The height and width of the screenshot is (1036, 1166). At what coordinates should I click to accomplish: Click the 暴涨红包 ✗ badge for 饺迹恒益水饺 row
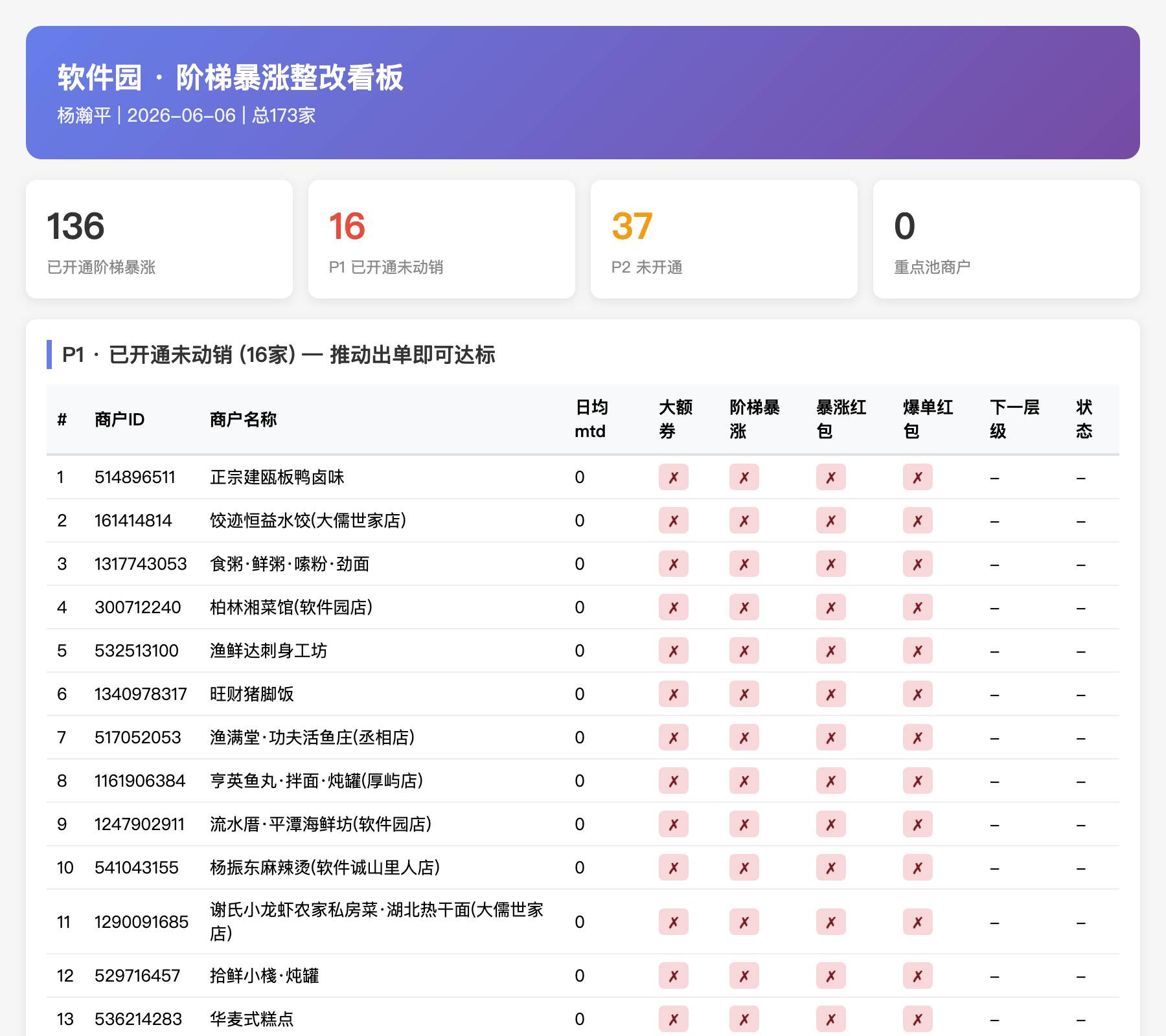tap(831, 521)
